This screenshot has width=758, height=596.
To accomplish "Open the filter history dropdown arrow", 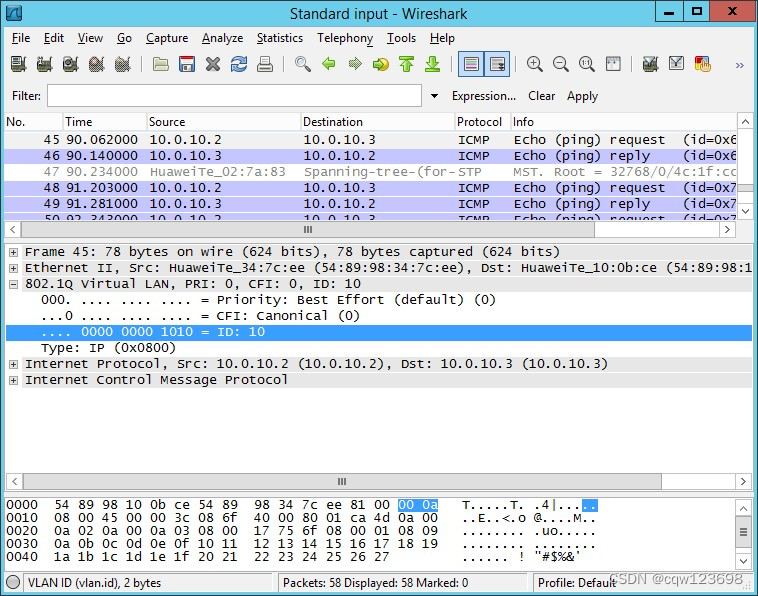I will 434,96.
